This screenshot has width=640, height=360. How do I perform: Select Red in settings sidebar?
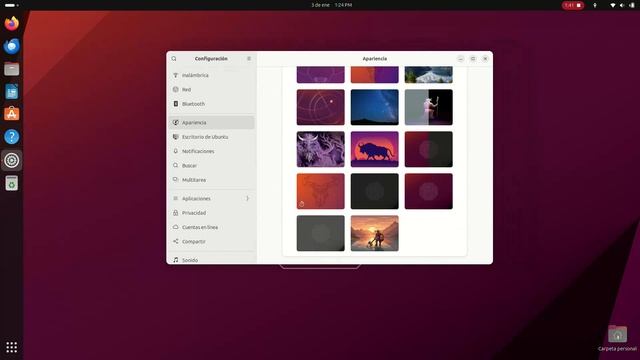(x=211, y=89)
